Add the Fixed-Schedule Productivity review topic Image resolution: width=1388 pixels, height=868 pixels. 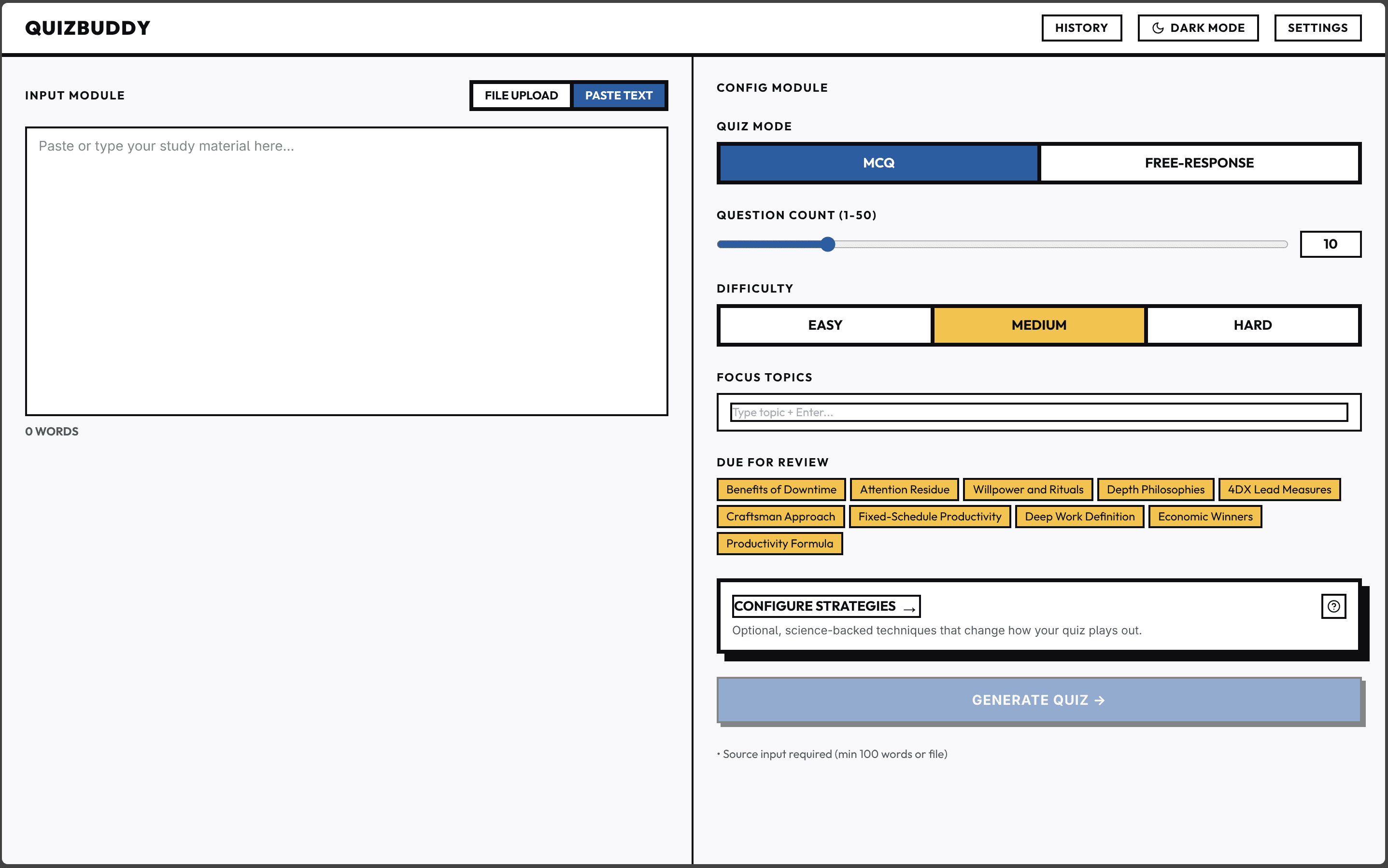(x=930, y=517)
